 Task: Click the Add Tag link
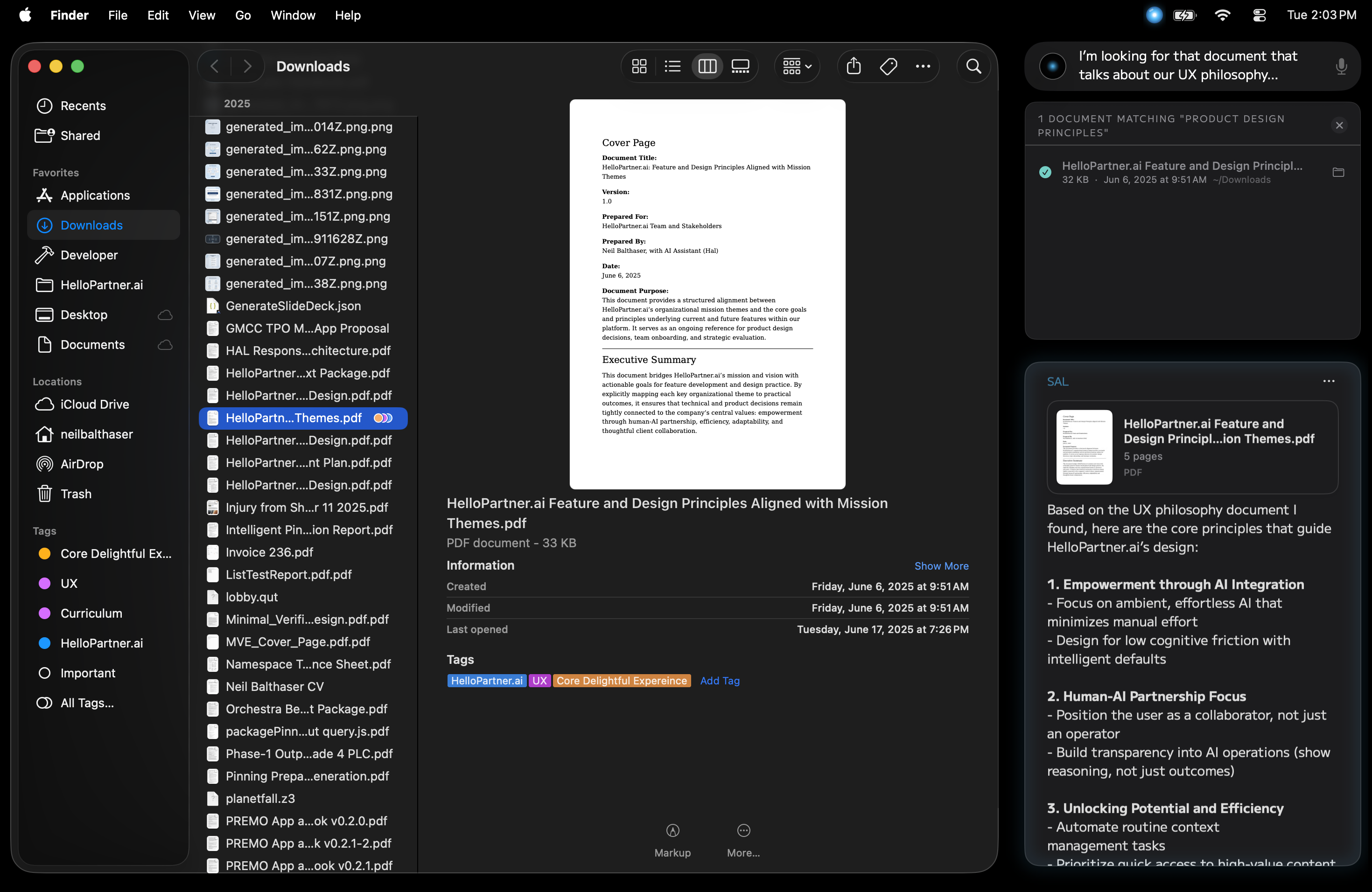pyautogui.click(x=720, y=681)
